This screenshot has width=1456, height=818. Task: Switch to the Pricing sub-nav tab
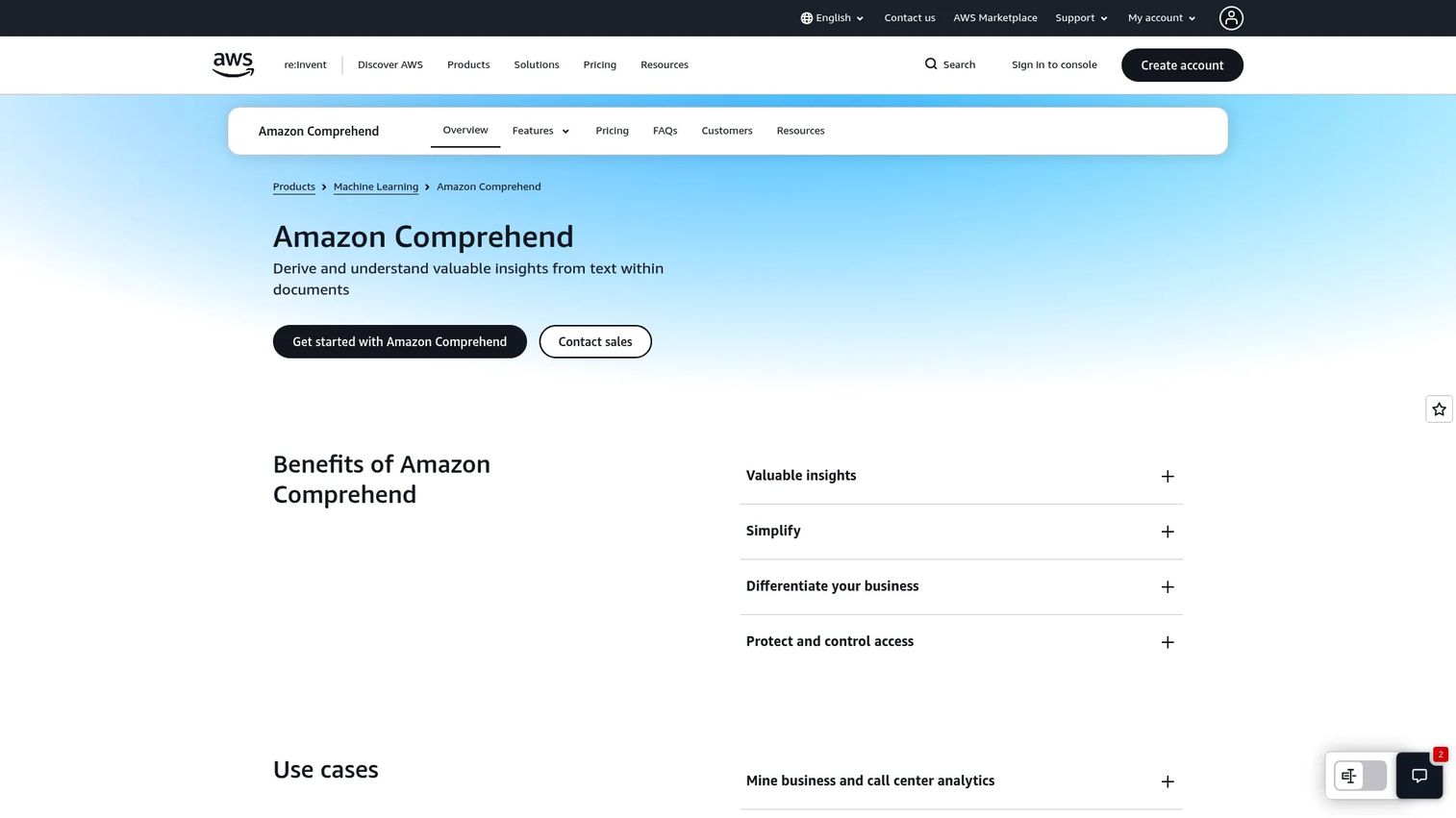(612, 131)
